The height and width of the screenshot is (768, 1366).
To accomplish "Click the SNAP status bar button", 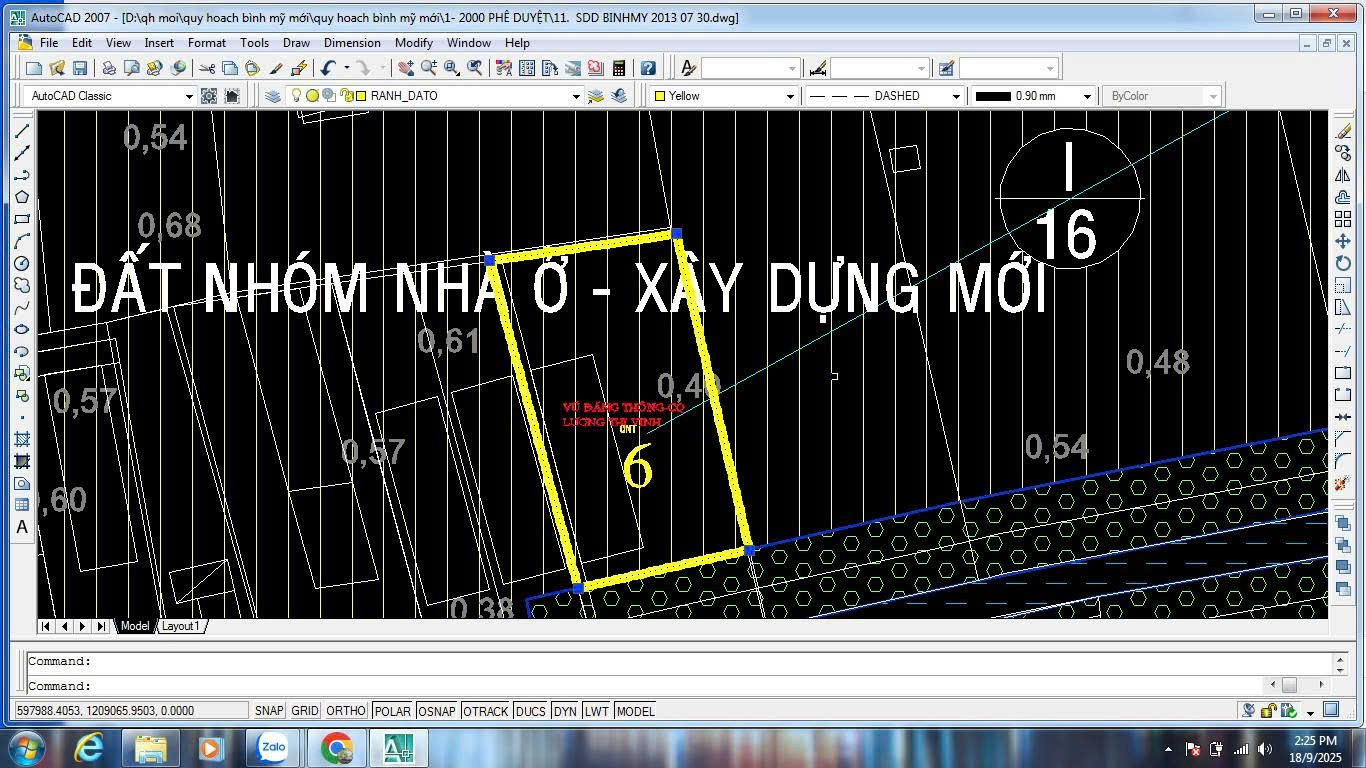I will pos(268,711).
